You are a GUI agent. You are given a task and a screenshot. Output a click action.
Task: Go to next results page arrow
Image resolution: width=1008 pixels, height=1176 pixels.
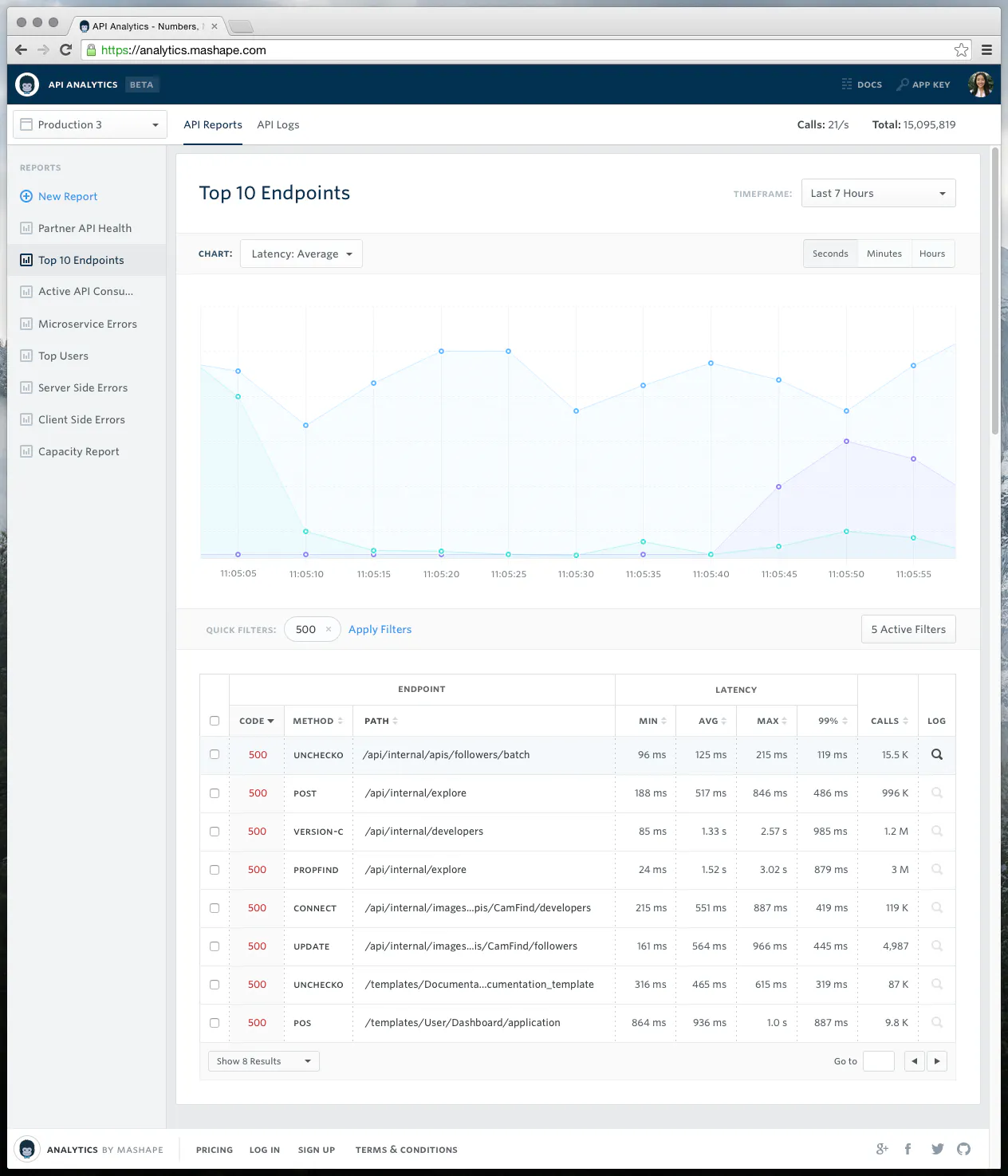937,1061
